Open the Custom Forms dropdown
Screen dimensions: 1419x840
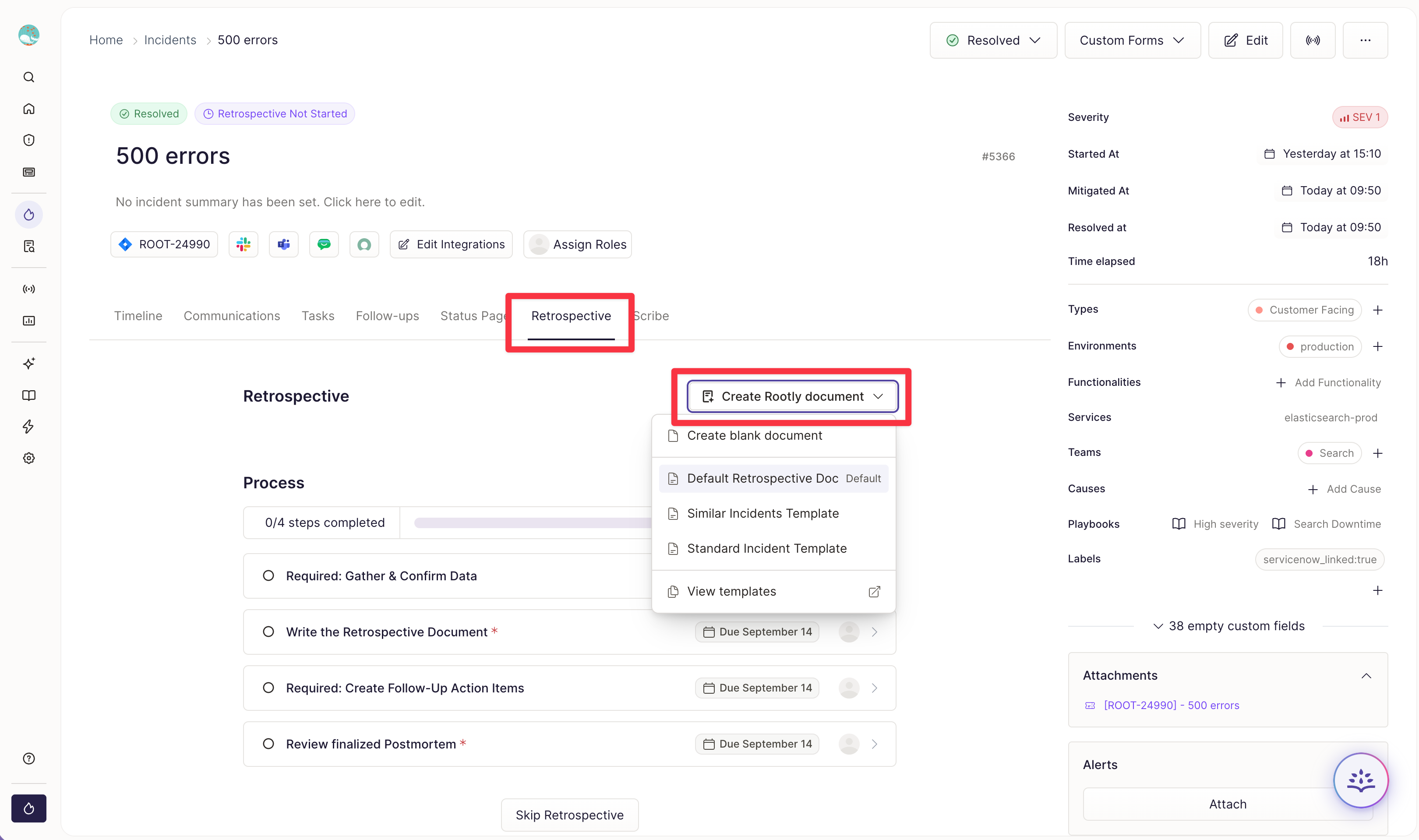click(x=1133, y=40)
